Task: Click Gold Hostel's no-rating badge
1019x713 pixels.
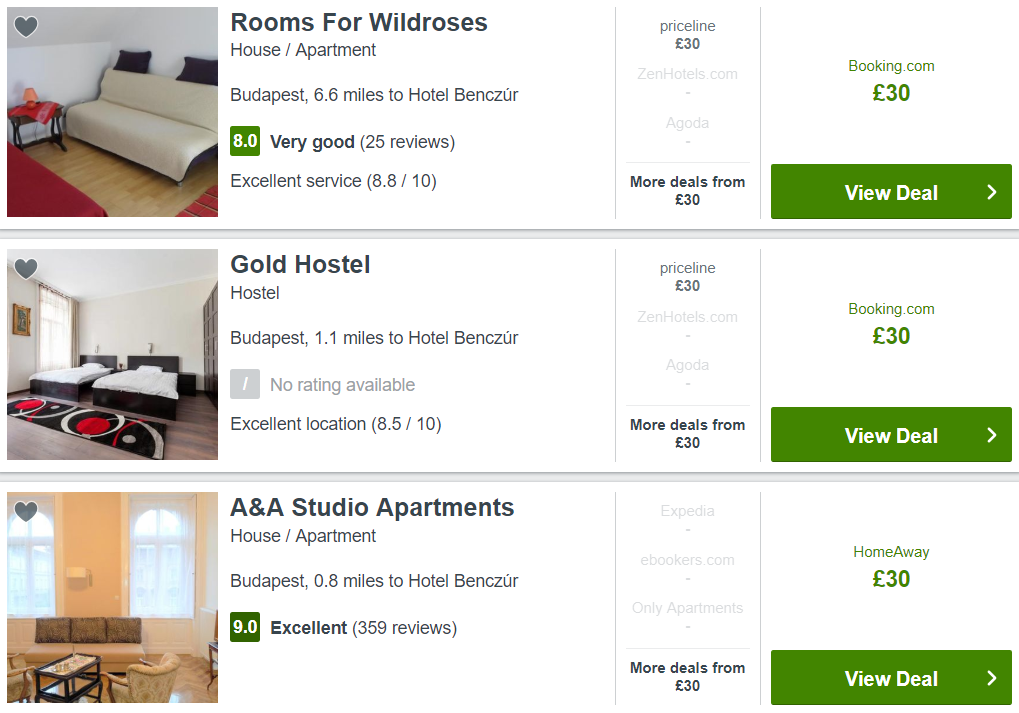Action: pyautogui.click(x=245, y=384)
